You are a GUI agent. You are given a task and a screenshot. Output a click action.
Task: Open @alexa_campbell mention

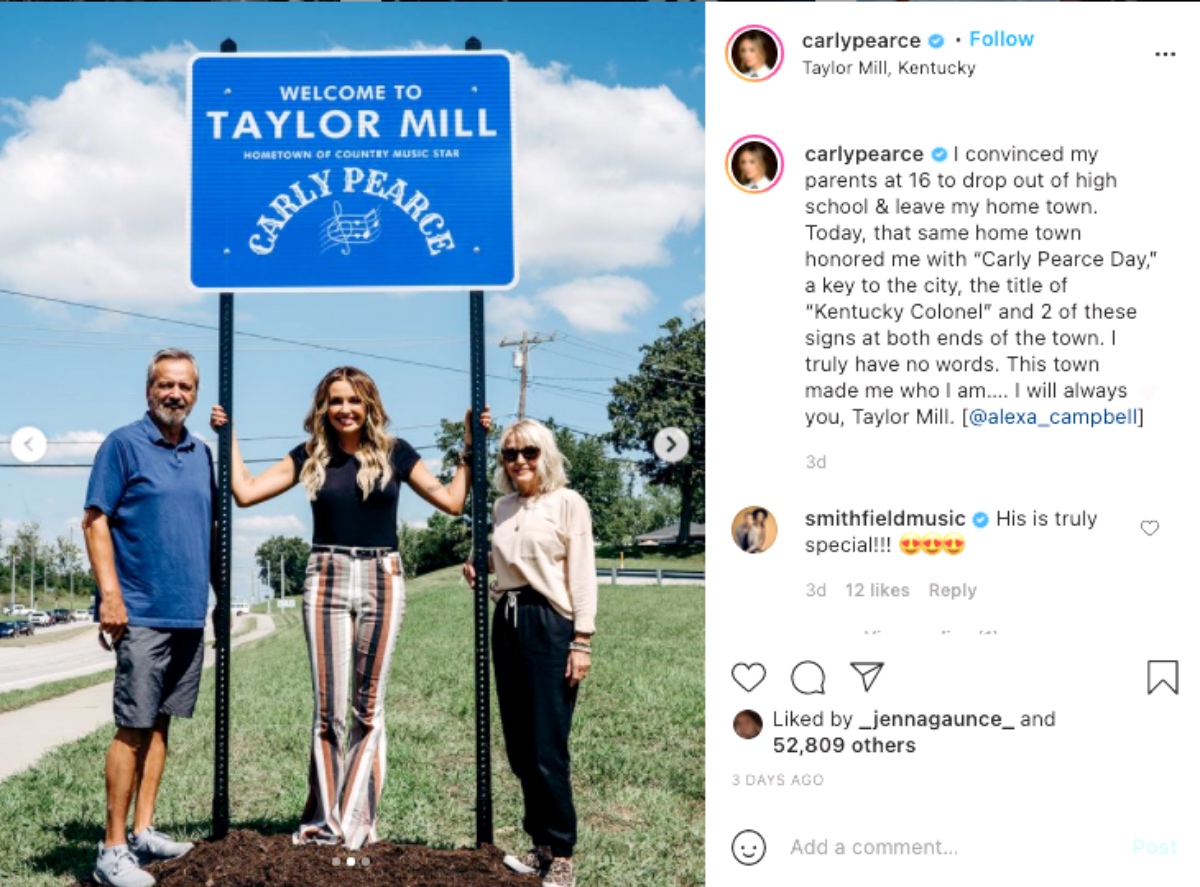click(1053, 417)
